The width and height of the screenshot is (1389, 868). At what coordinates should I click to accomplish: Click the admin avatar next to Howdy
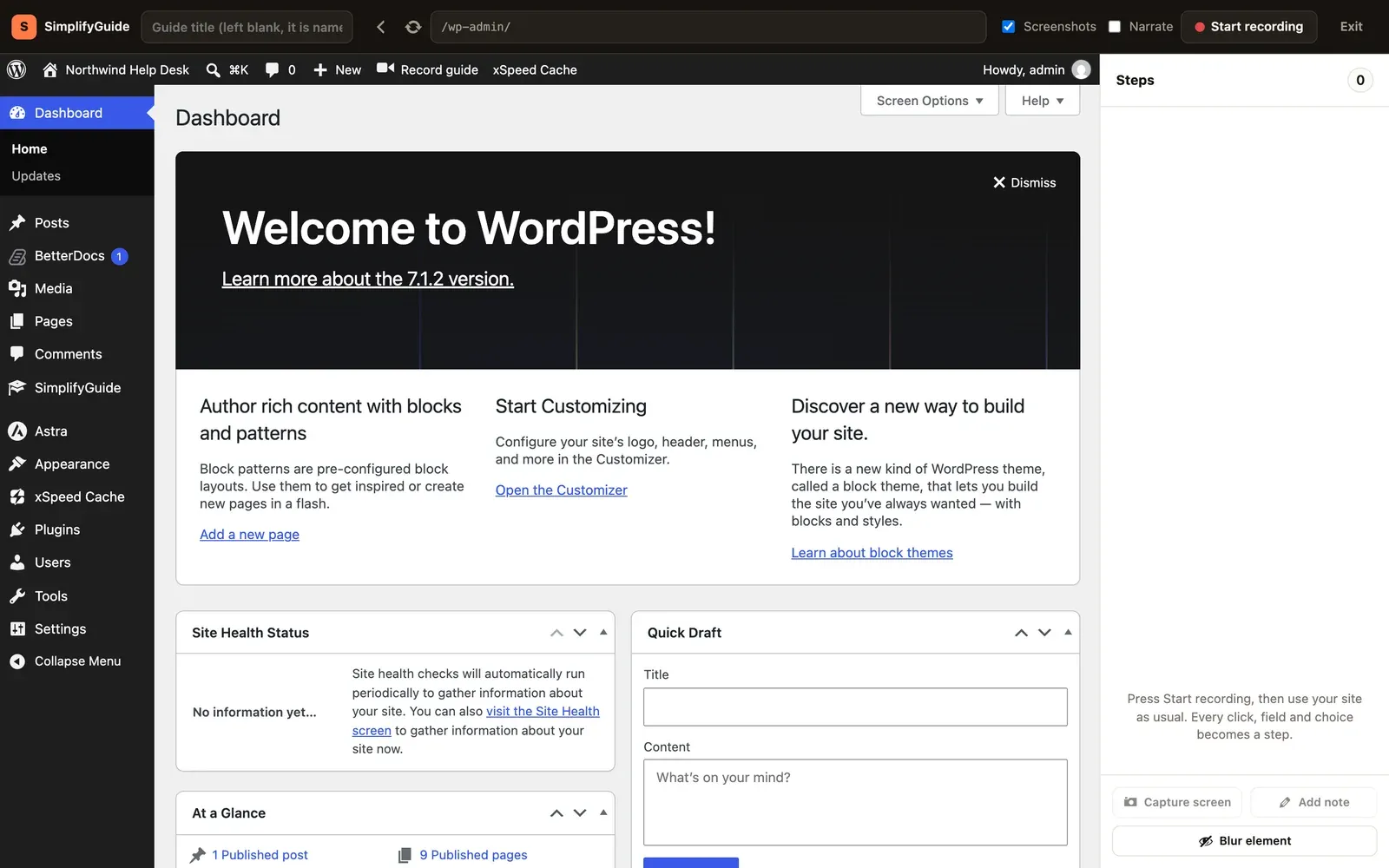(1081, 69)
